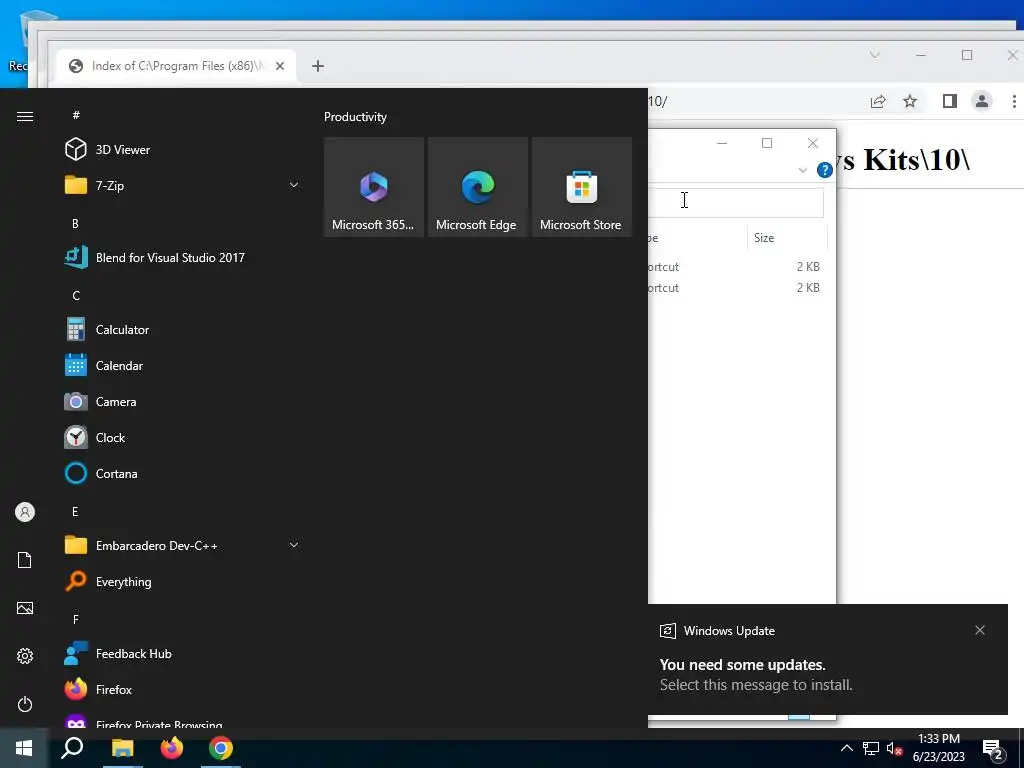The image size is (1024, 768).
Task: Click the E letter group header
Action: pyautogui.click(x=75, y=511)
